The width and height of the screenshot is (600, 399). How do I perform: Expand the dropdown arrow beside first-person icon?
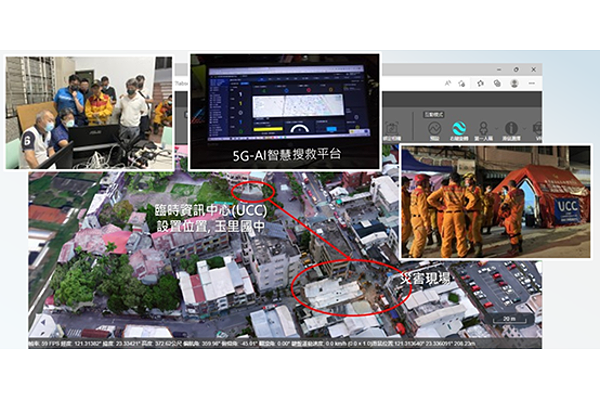coord(497,129)
